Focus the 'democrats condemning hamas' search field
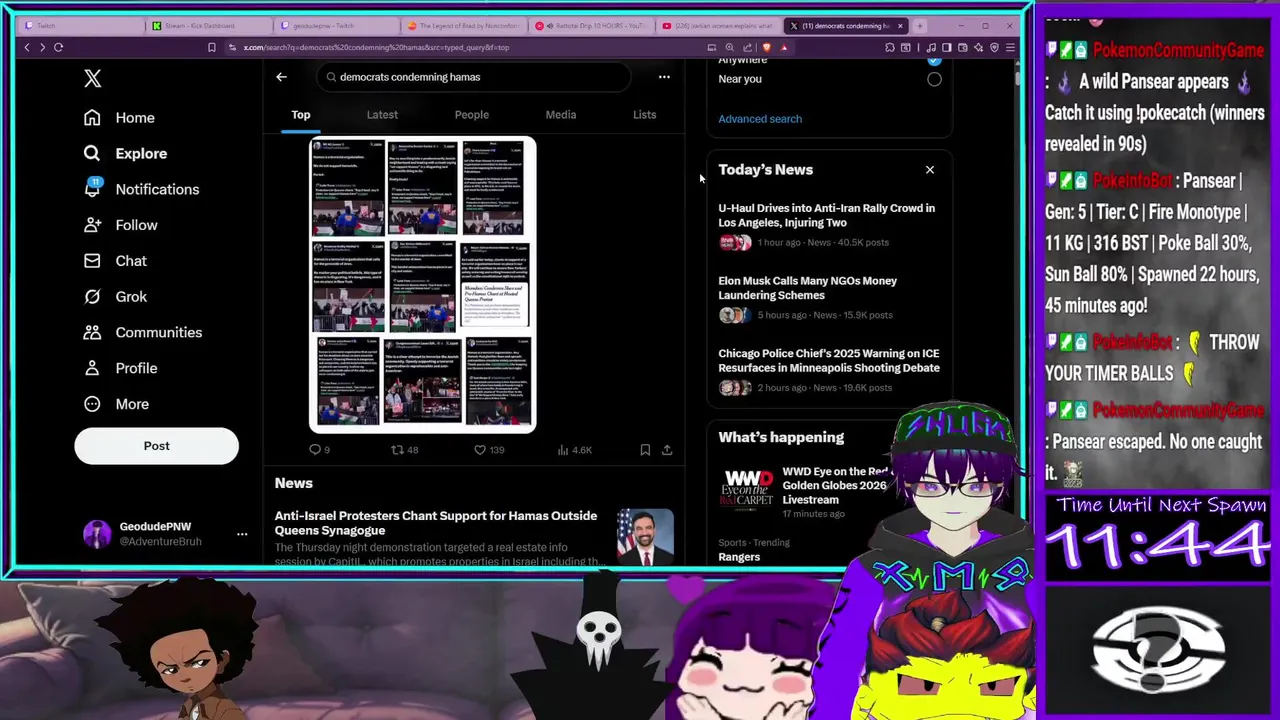 (473, 77)
